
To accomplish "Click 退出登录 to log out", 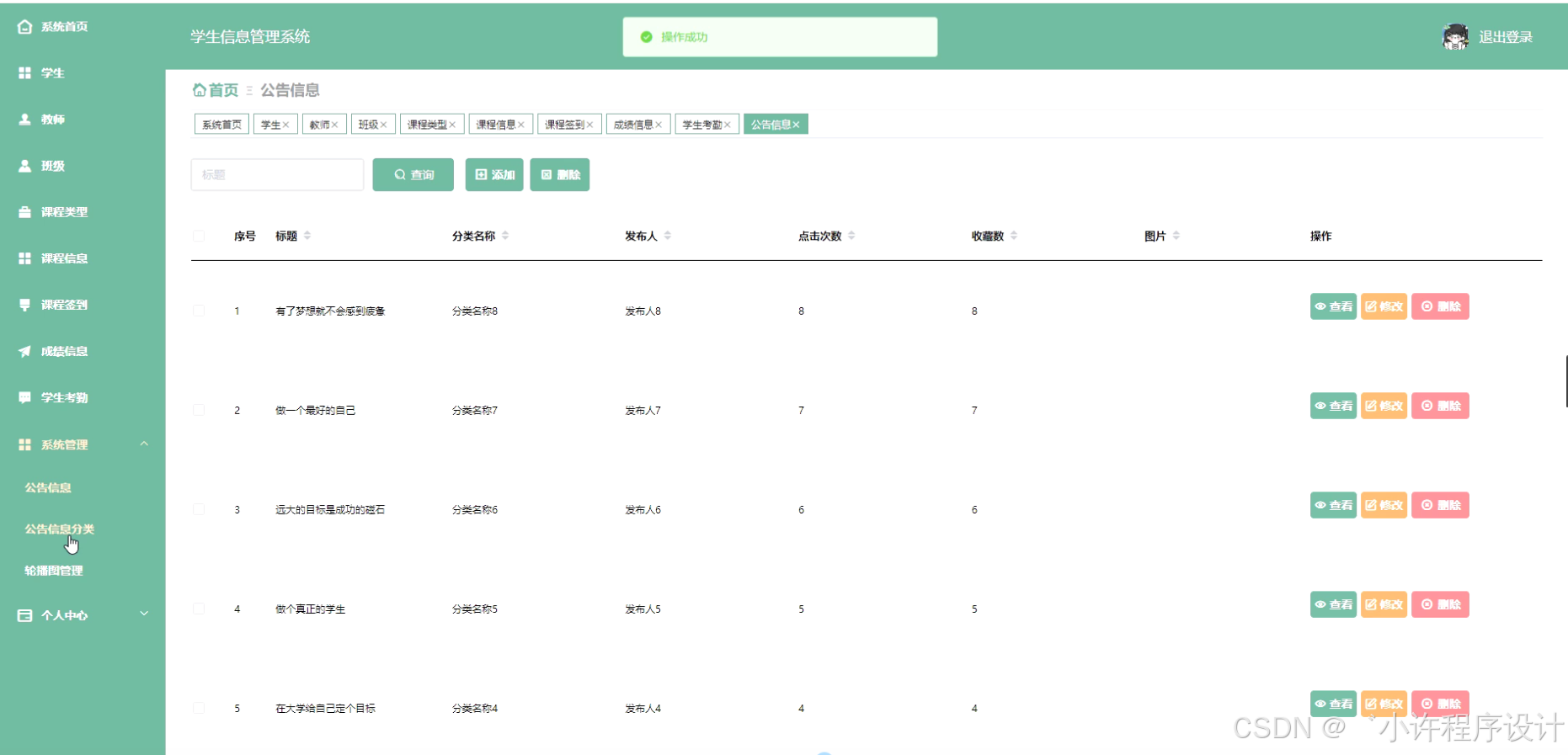I will (1506, 37).
